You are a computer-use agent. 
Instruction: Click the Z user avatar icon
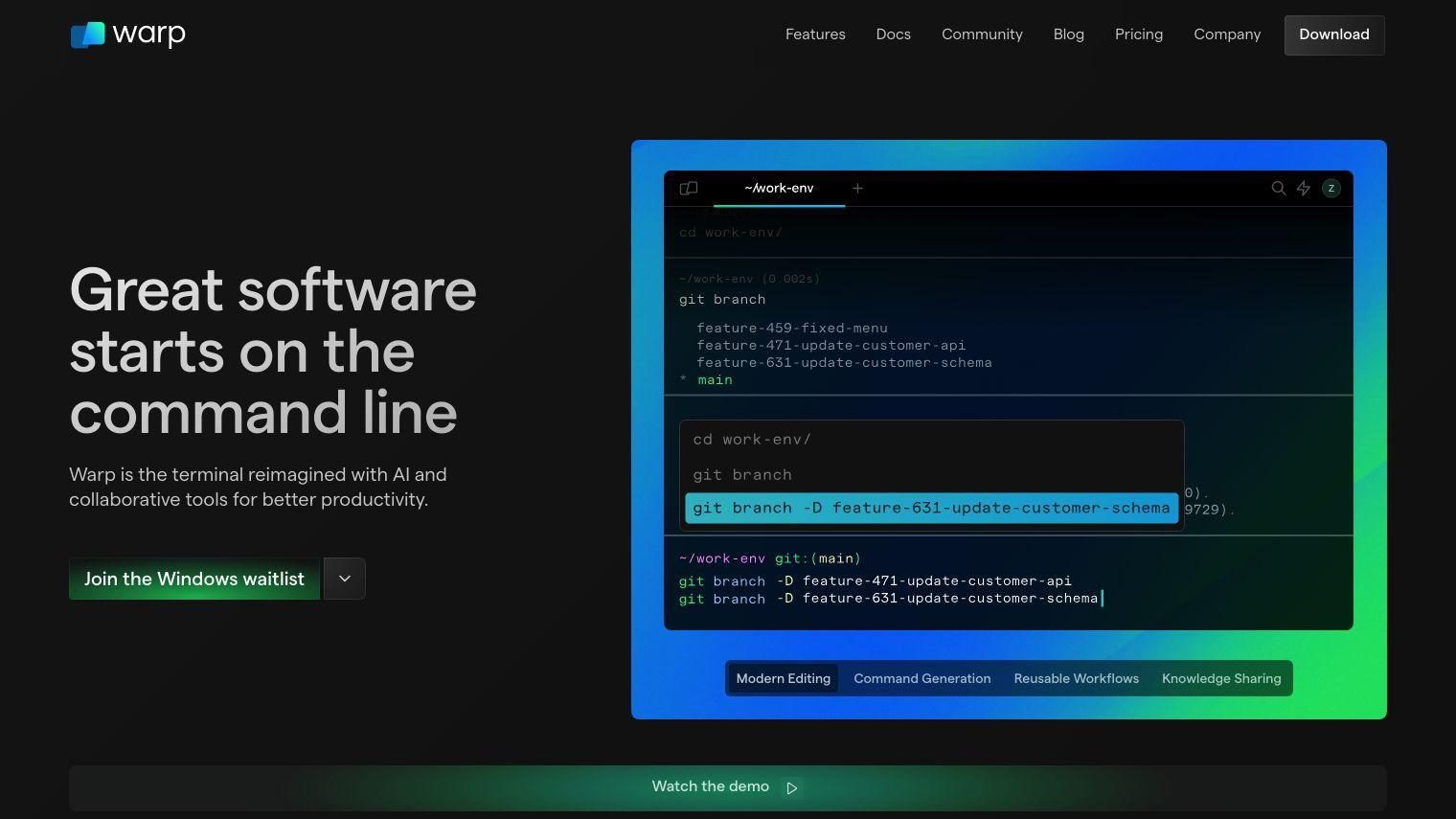1331,189
